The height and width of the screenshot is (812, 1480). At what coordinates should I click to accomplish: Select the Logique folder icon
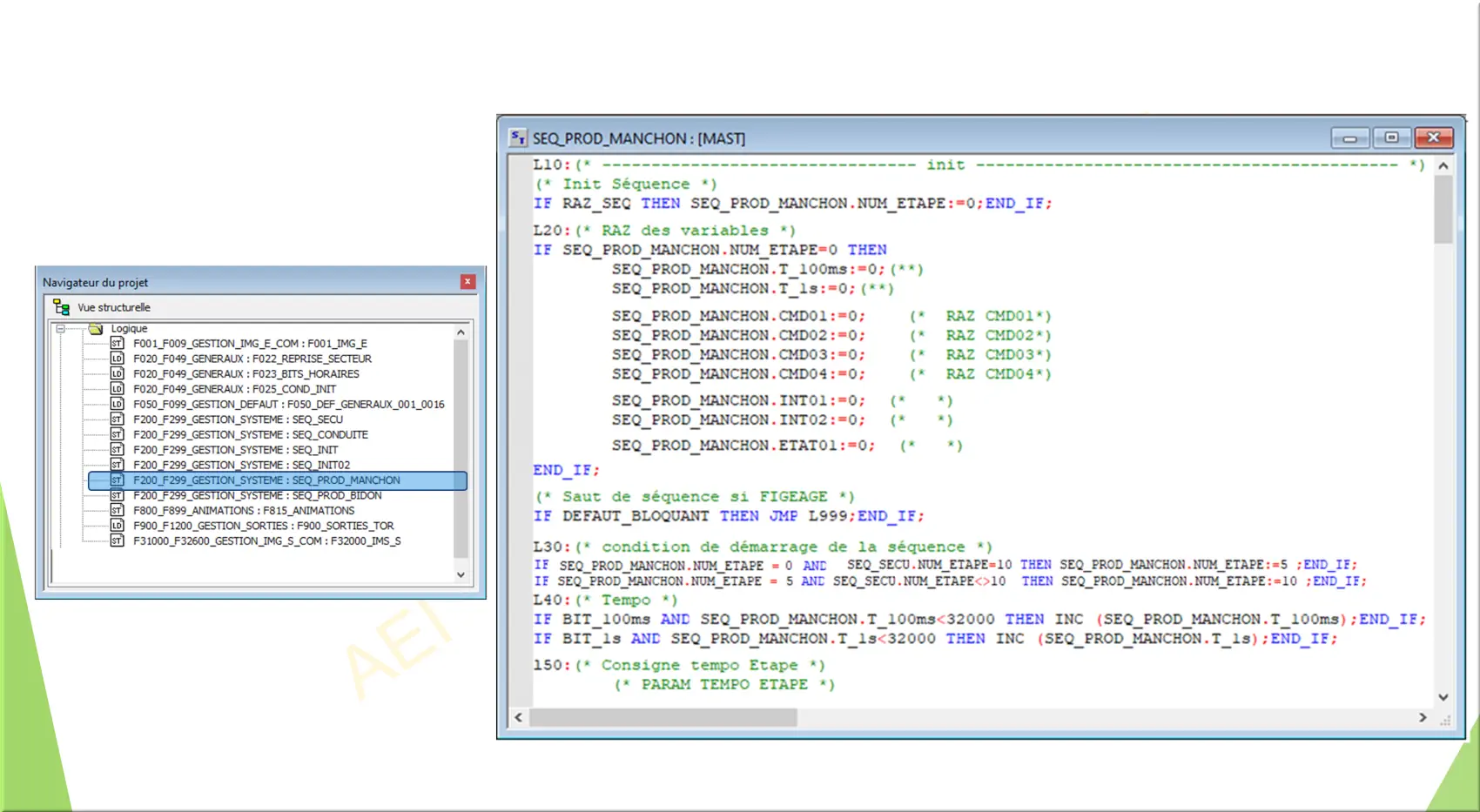click(x=96, y=329)
